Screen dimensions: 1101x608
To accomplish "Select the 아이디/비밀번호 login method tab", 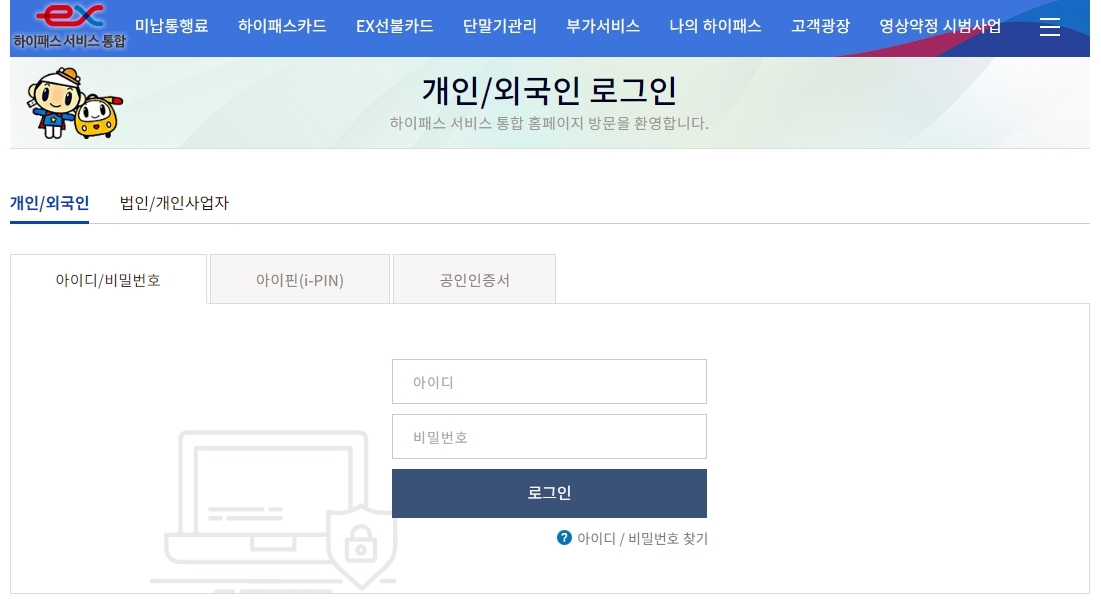I will point(108,279).
